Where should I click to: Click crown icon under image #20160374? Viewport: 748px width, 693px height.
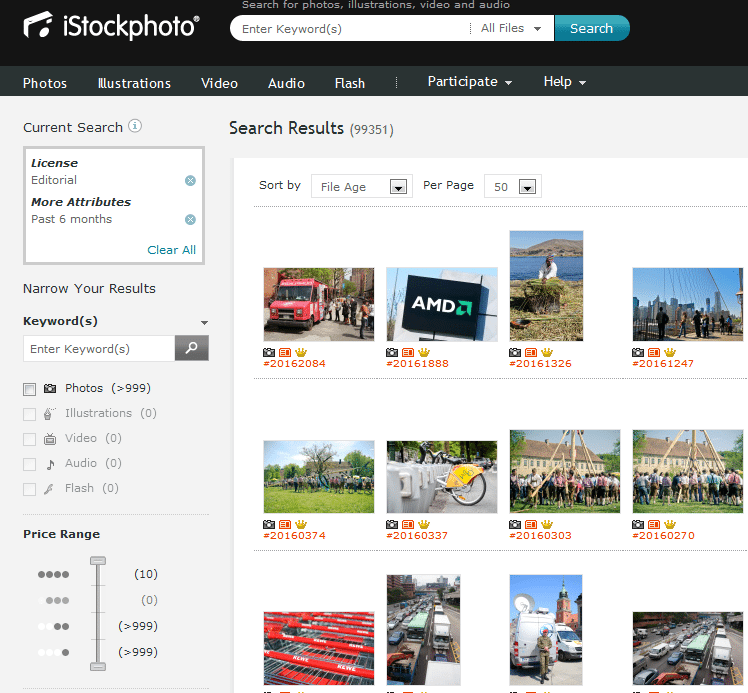301,525
